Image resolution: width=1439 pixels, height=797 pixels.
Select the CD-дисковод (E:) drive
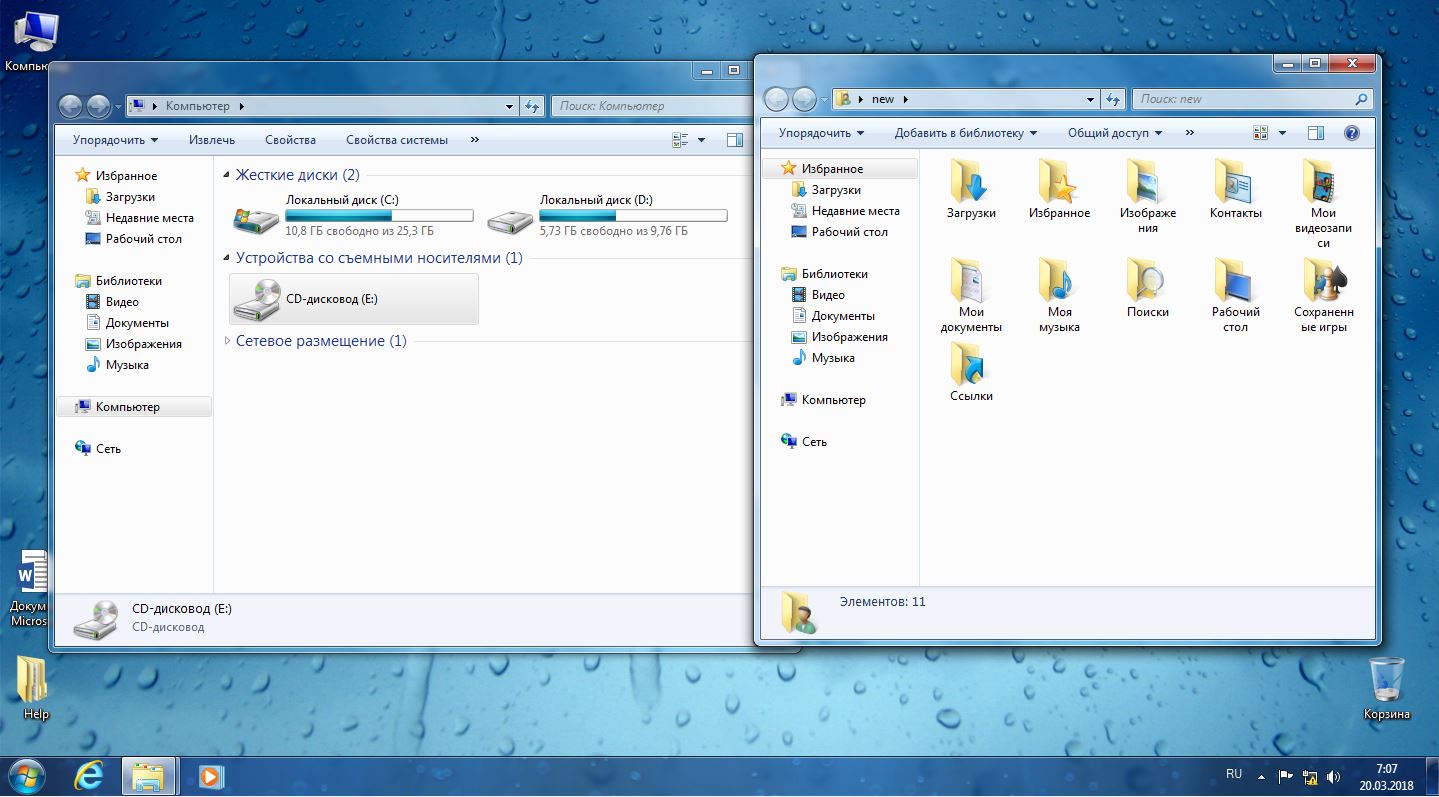354,299
